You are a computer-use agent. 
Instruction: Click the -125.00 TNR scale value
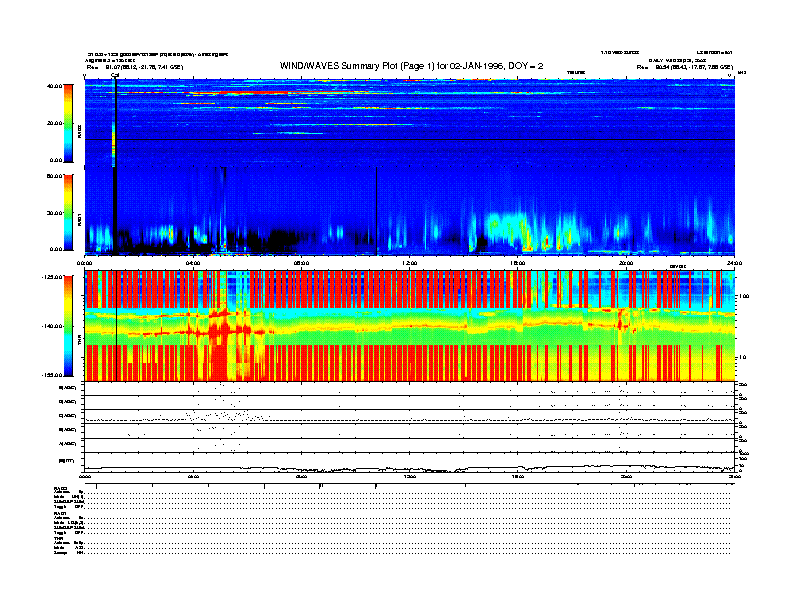pyautogui.click(x=52, y=277)
